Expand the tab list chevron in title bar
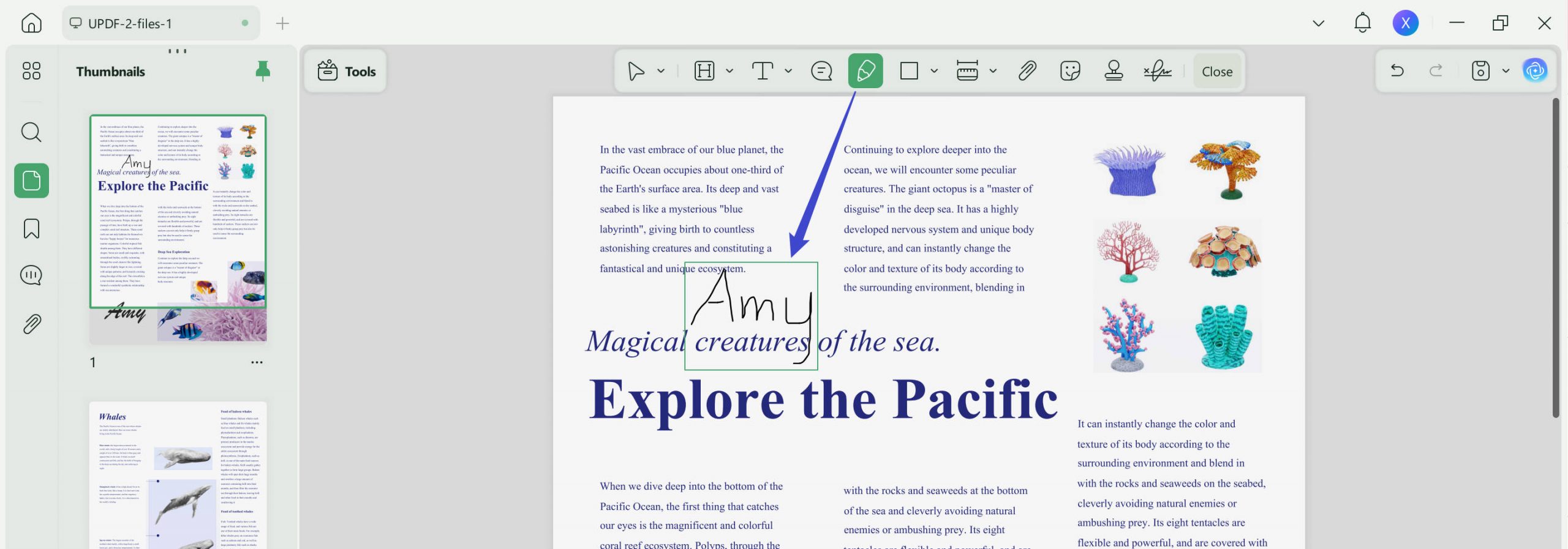Viewport: 1568px width, 549px height. point(1318,23)
